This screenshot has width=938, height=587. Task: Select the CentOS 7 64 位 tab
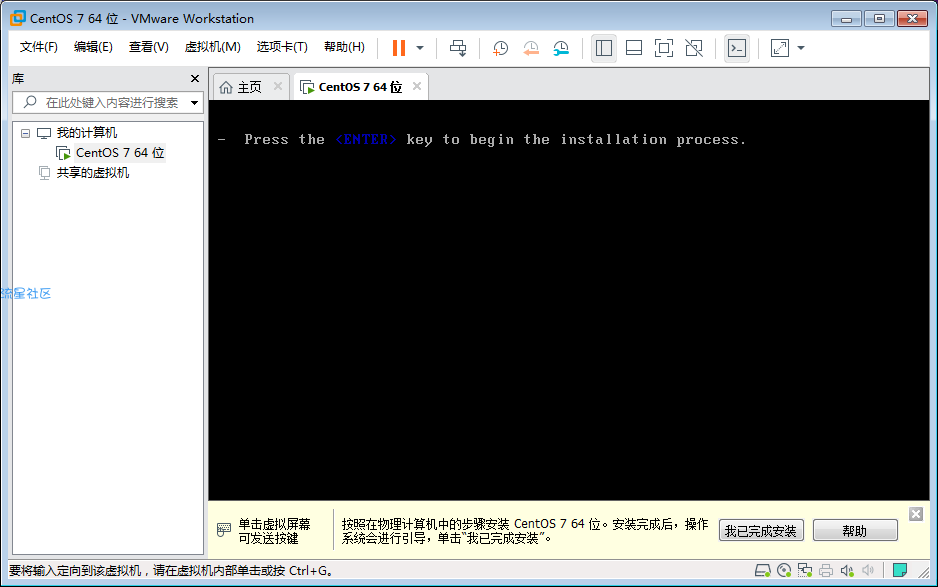pos(360,87)
